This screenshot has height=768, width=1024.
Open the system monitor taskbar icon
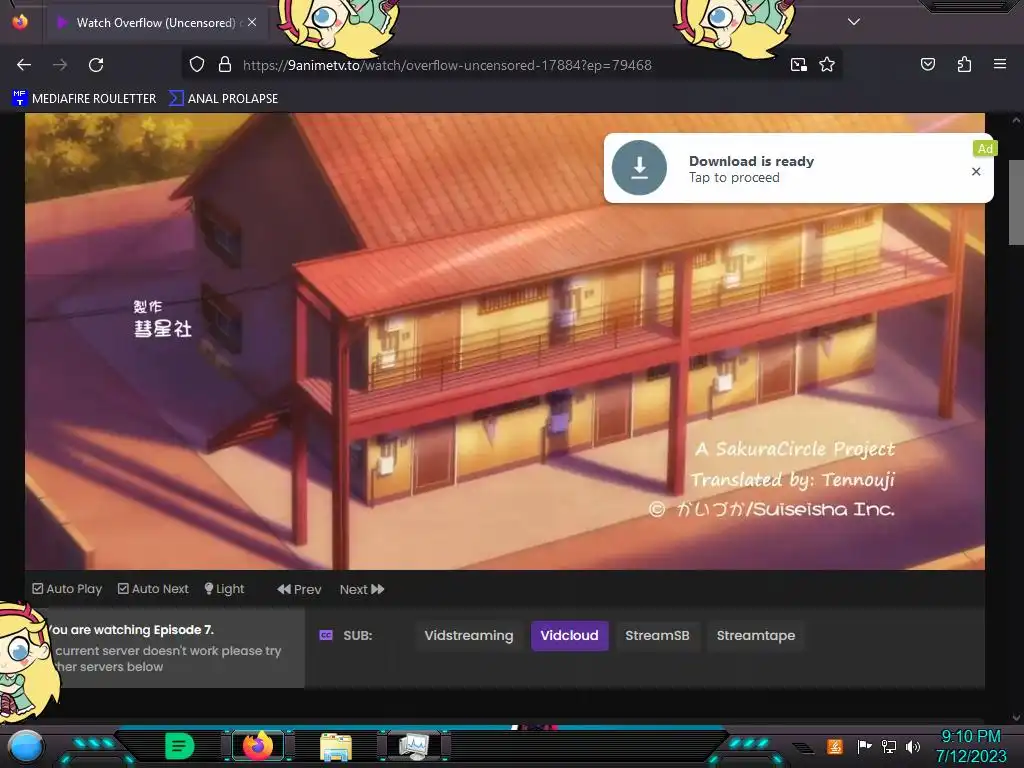tap(414, 746)
